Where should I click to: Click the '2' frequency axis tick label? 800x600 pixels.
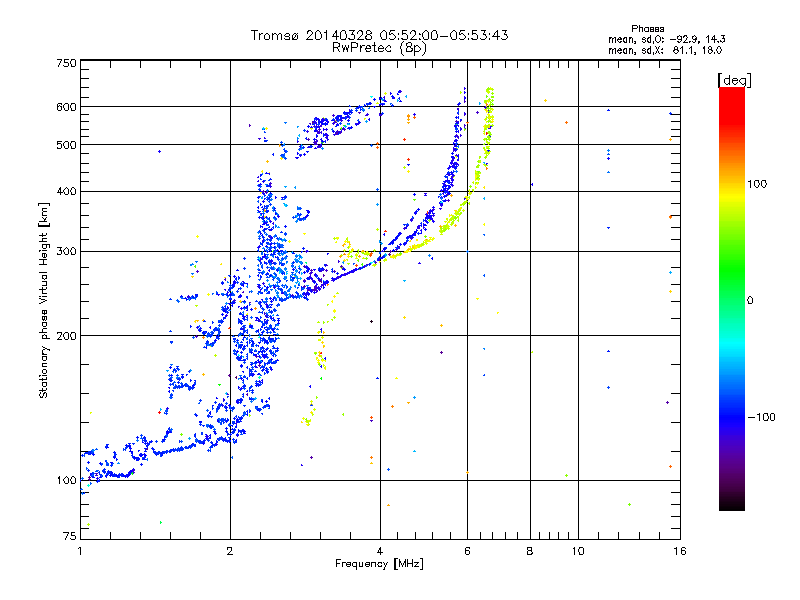pos(230,551)
